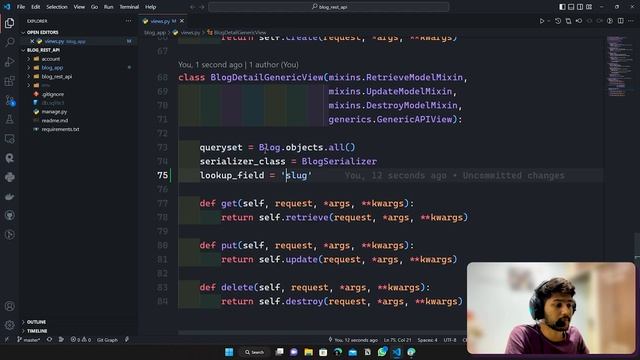640x360 pixels.
Task: Click the master branch indicator in the status bar
Action: 29,340
